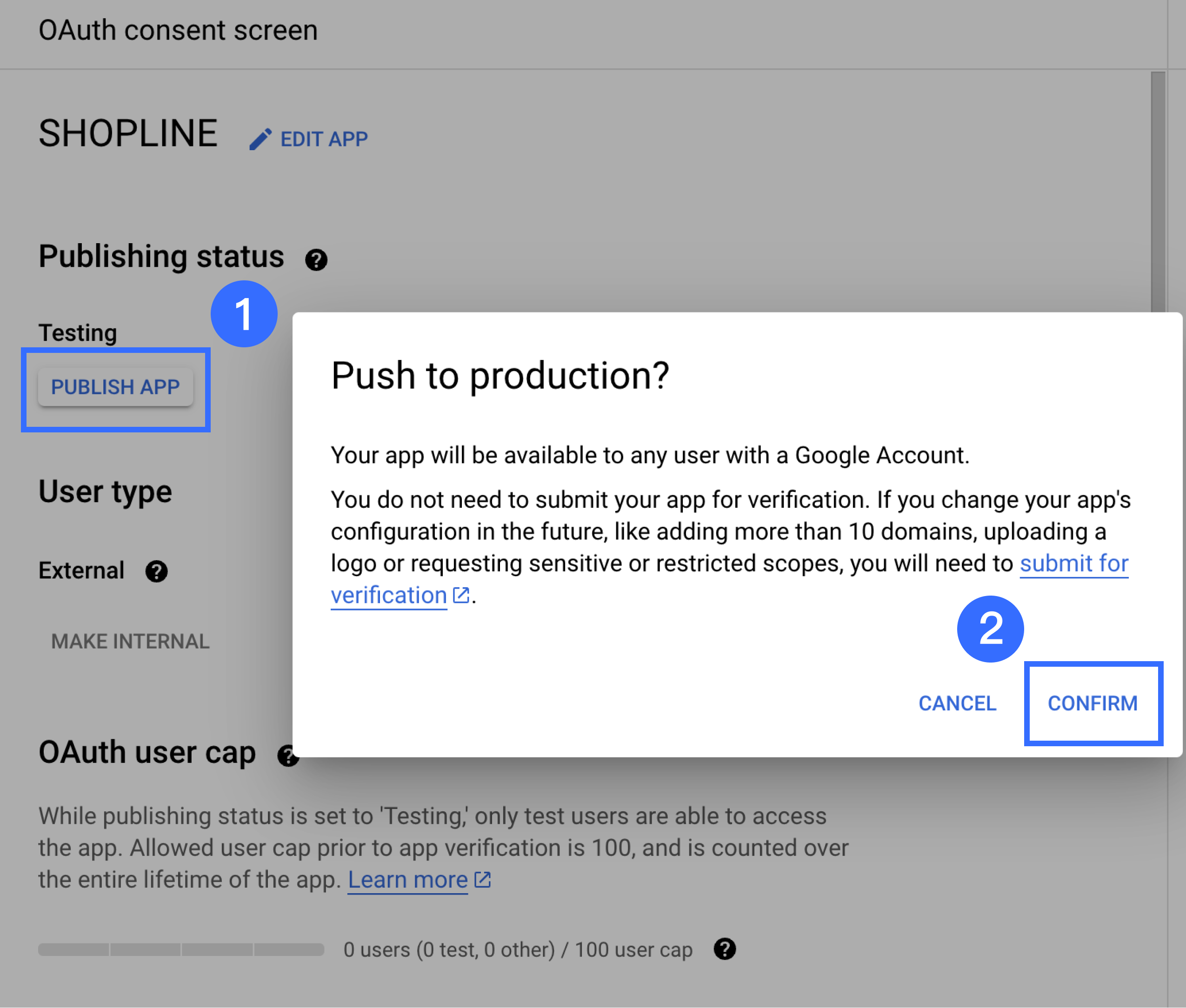
Task: Click the OAuth consent screen header
Action: (178, 30)
